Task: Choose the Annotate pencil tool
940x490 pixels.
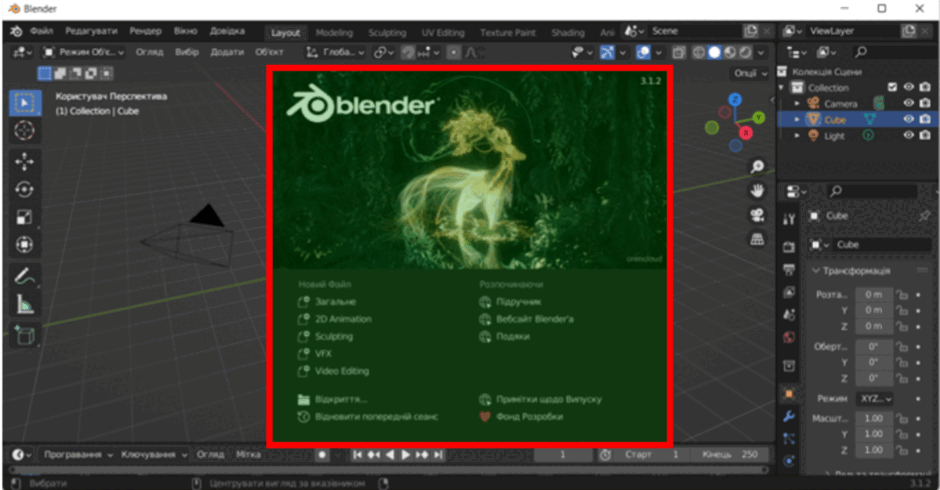Action: [25, 276]
